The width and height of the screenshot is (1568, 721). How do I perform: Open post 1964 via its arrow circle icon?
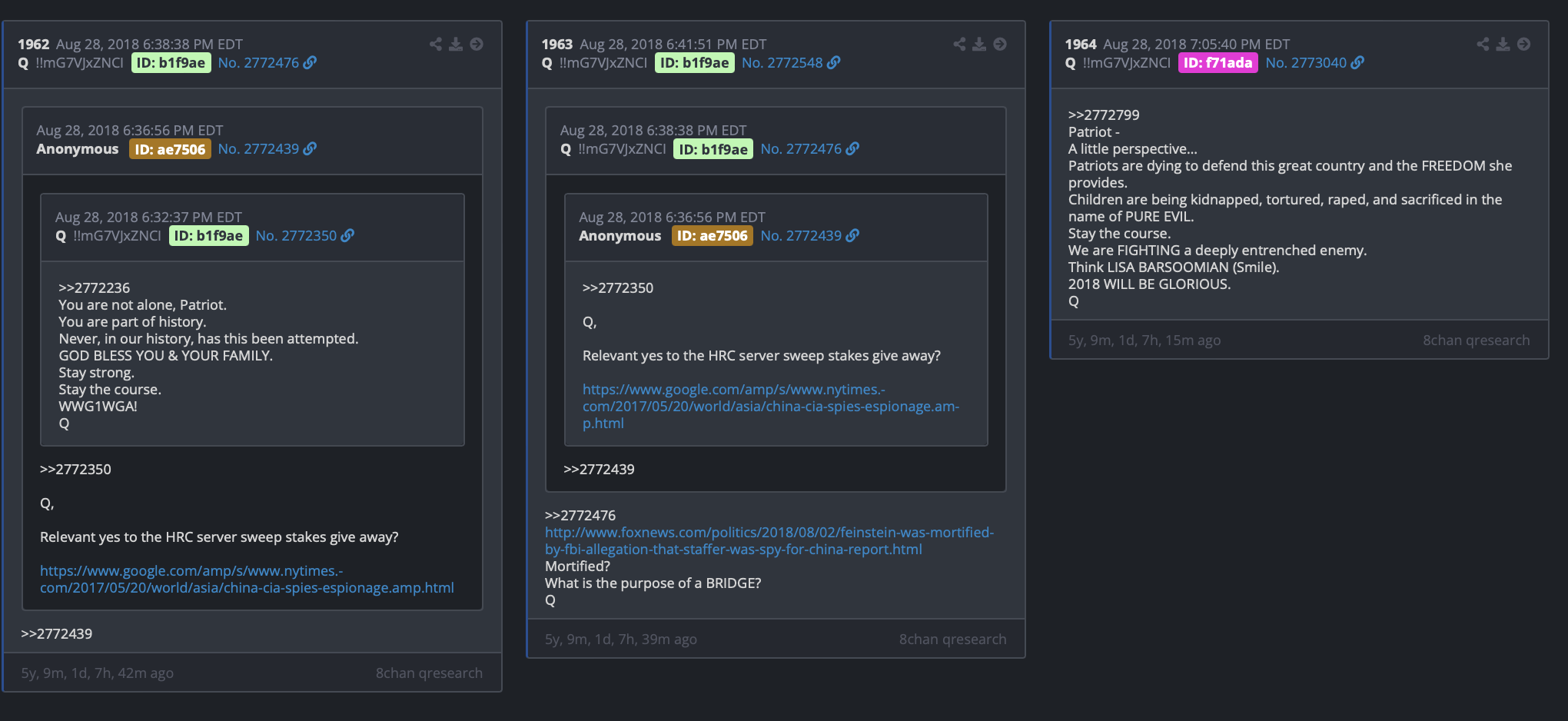pyautogui.click(x=1523, y=44)
